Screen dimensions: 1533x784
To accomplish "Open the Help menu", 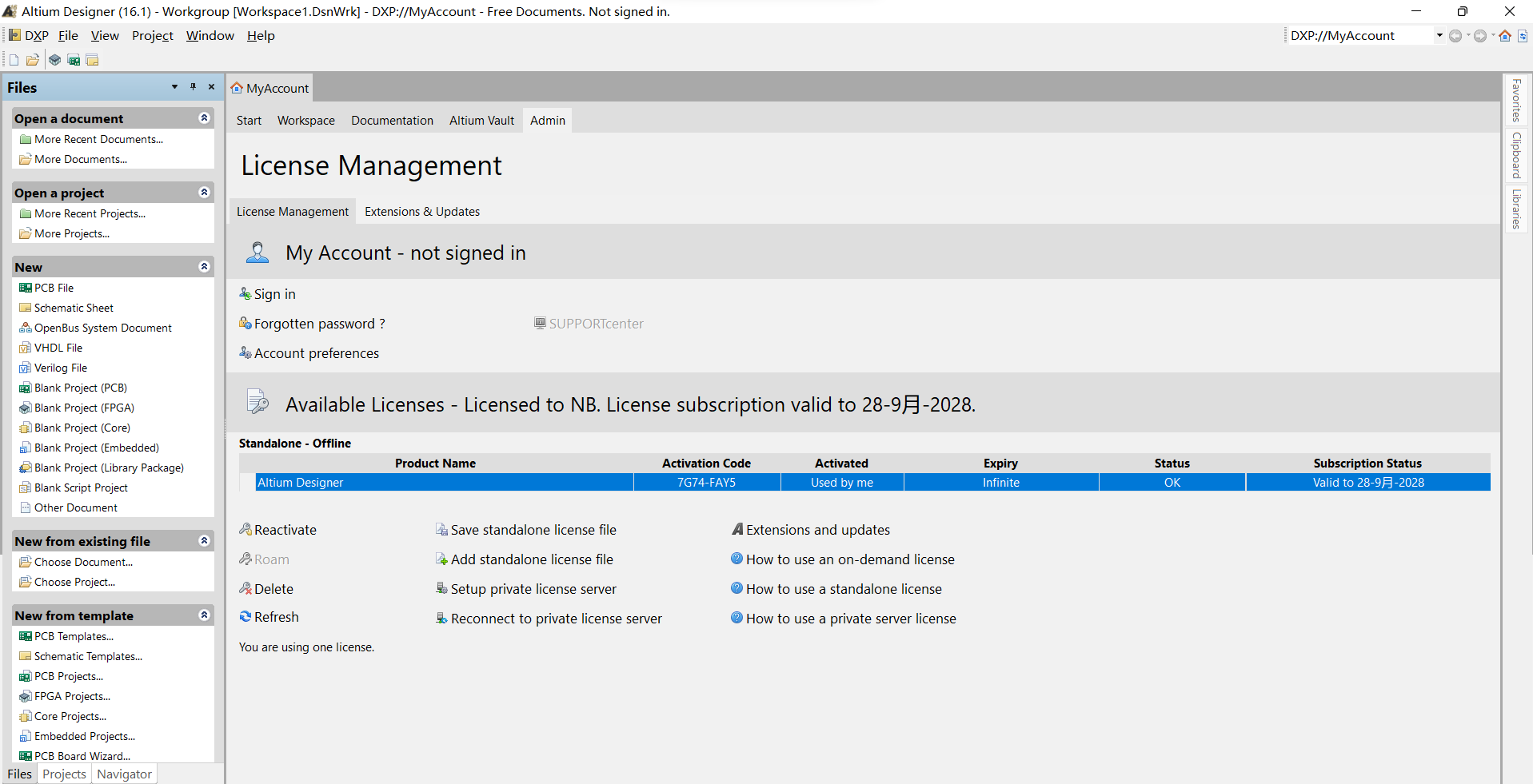I will 261,35.
